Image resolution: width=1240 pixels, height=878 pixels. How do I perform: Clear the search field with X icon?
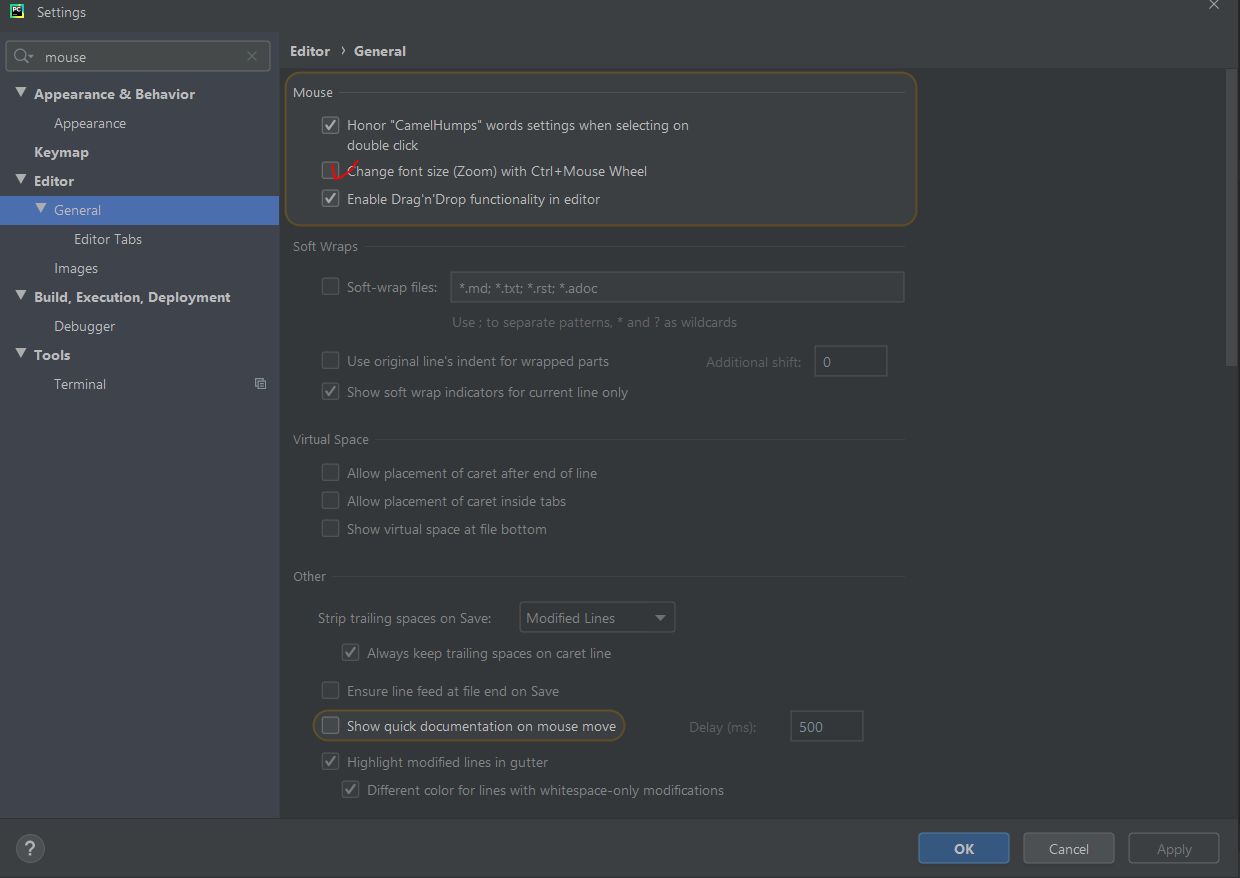click(x=252, y=57)
